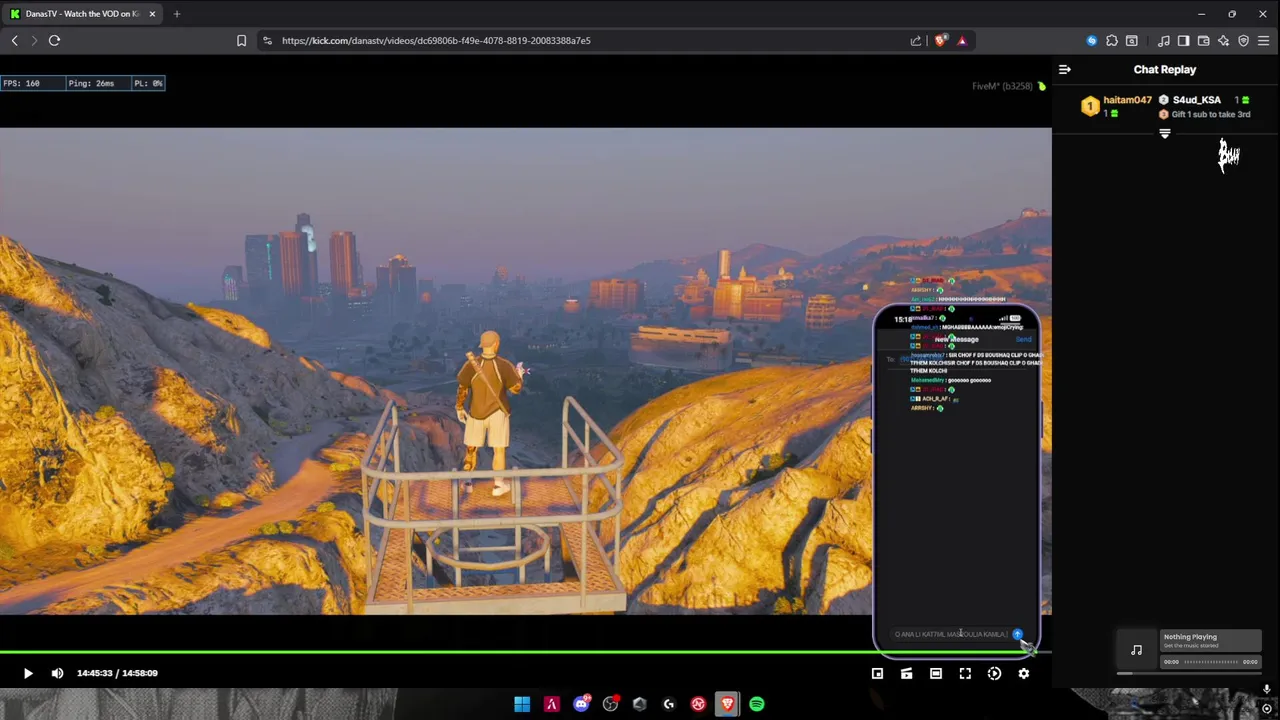Click Gift 1 sub to take 3rd
The image size is (1280, 720).
pos(1210,114)
